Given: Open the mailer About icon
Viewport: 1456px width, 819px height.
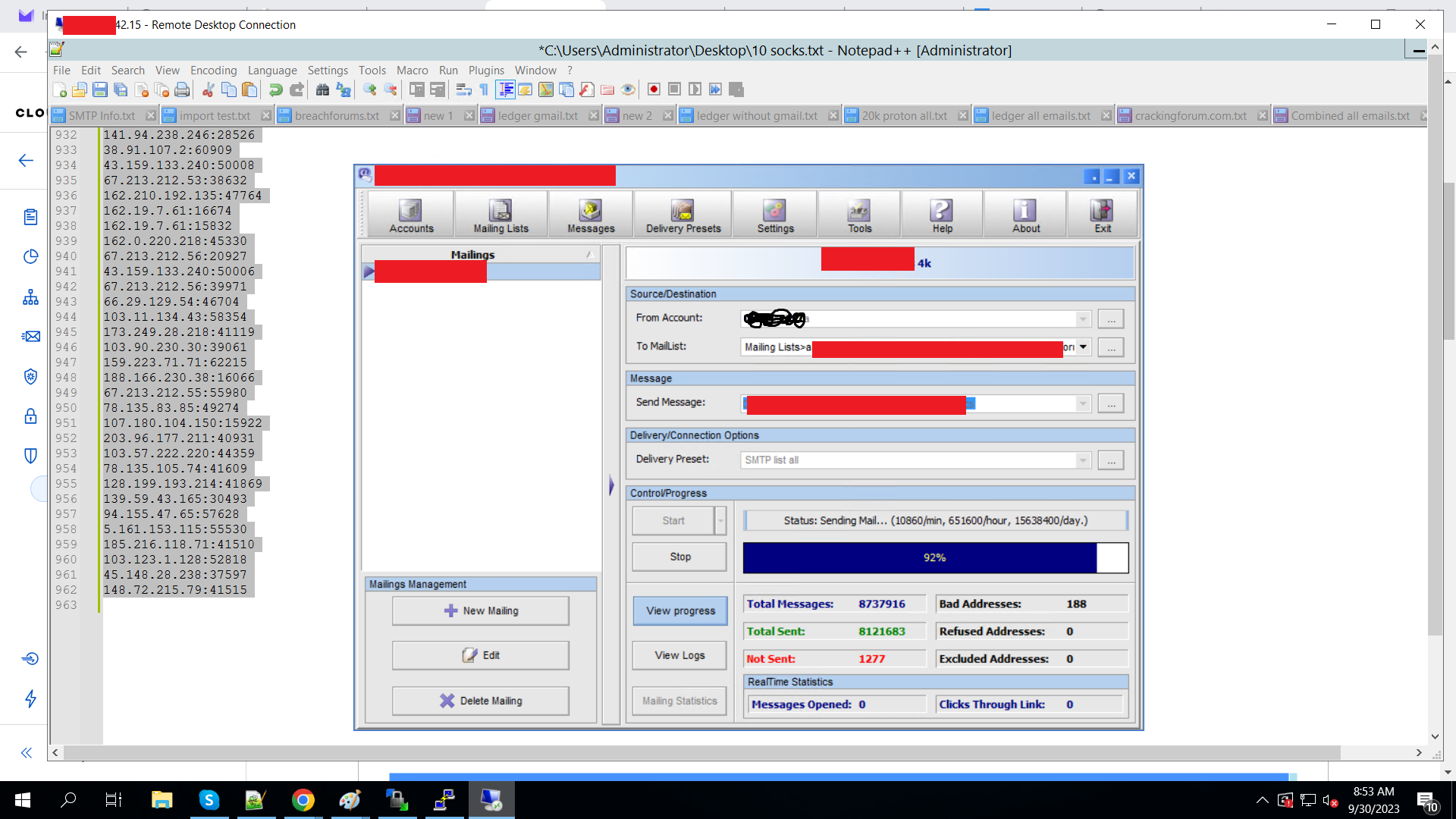Looking at the screenshot, I should tap(1025, 215).
